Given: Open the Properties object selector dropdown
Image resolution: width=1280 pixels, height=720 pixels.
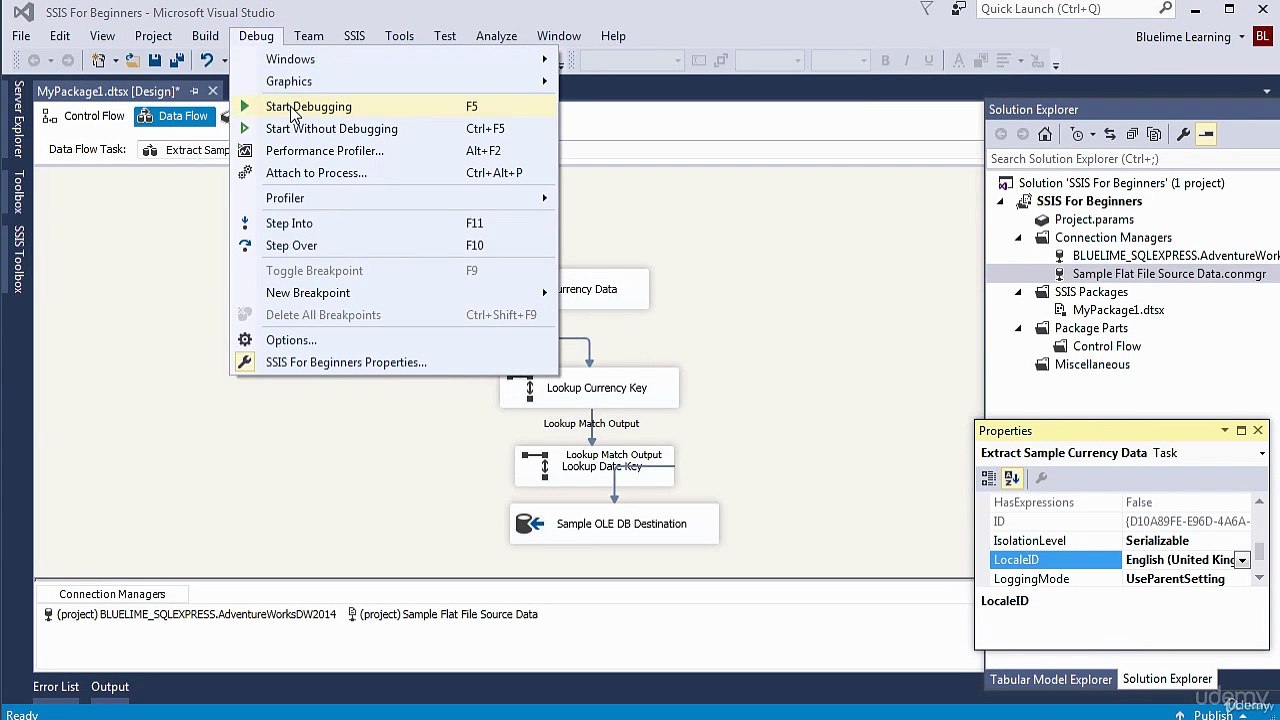Looking at the screenshot, I should pyautogui.click(x=1262, y=453).
